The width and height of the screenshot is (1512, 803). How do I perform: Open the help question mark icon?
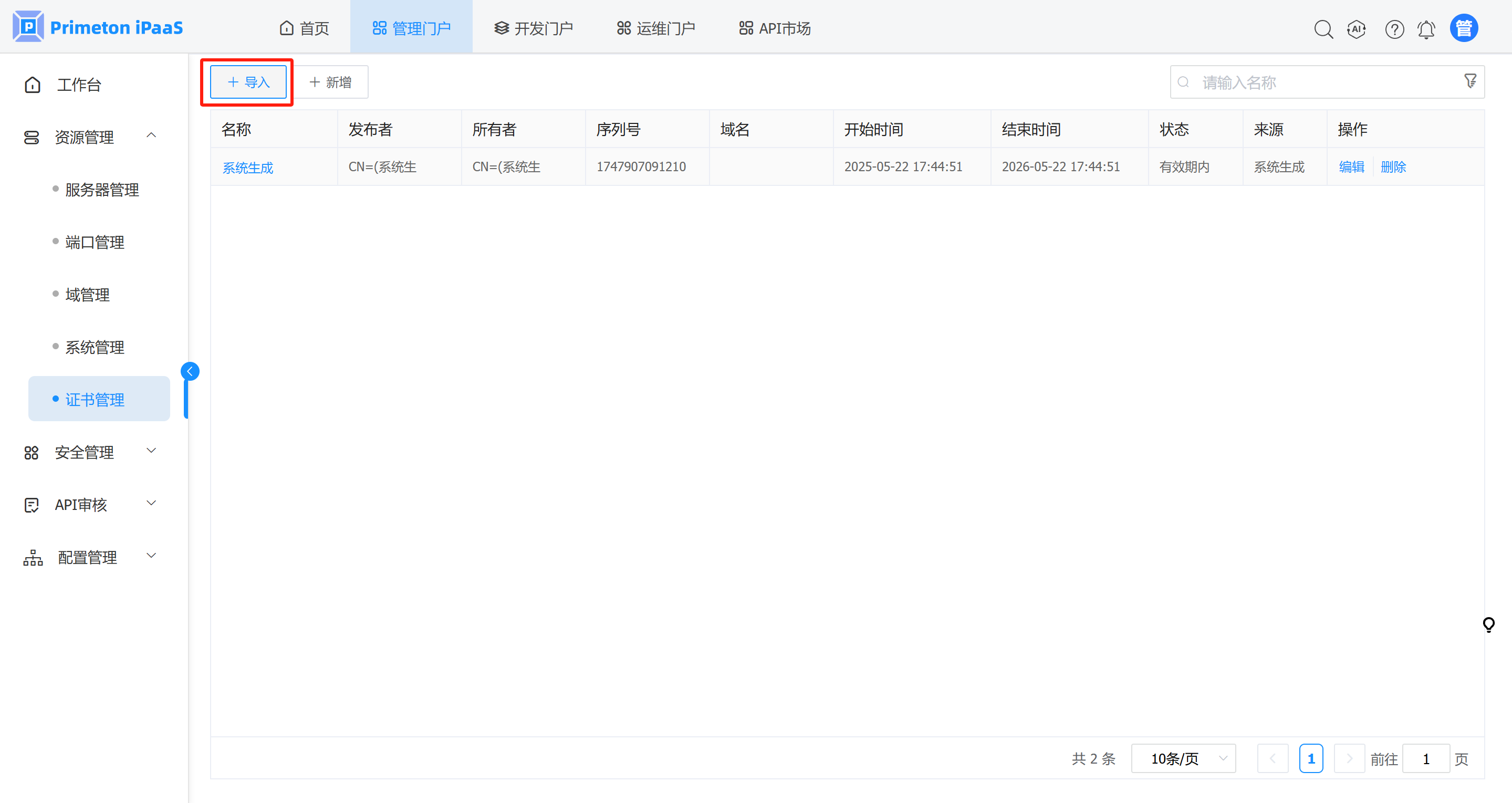pos(1394,29)
